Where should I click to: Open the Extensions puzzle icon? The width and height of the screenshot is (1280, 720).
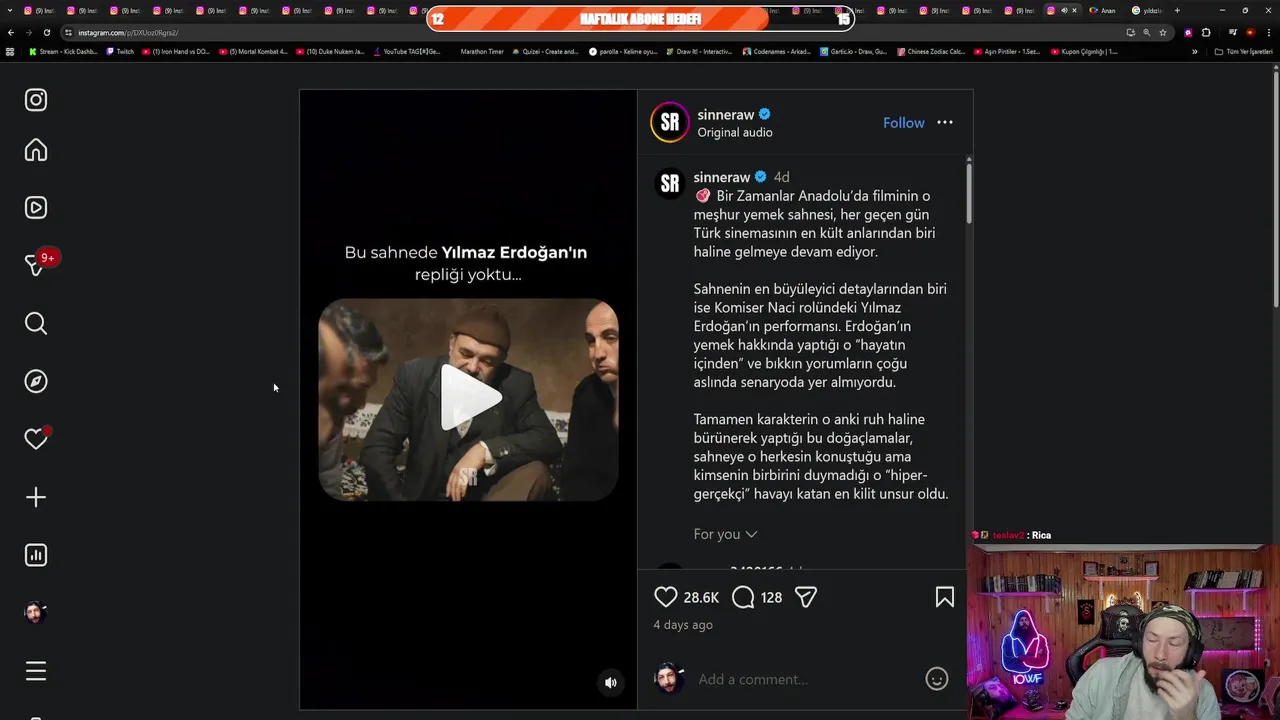(1206, 32)
